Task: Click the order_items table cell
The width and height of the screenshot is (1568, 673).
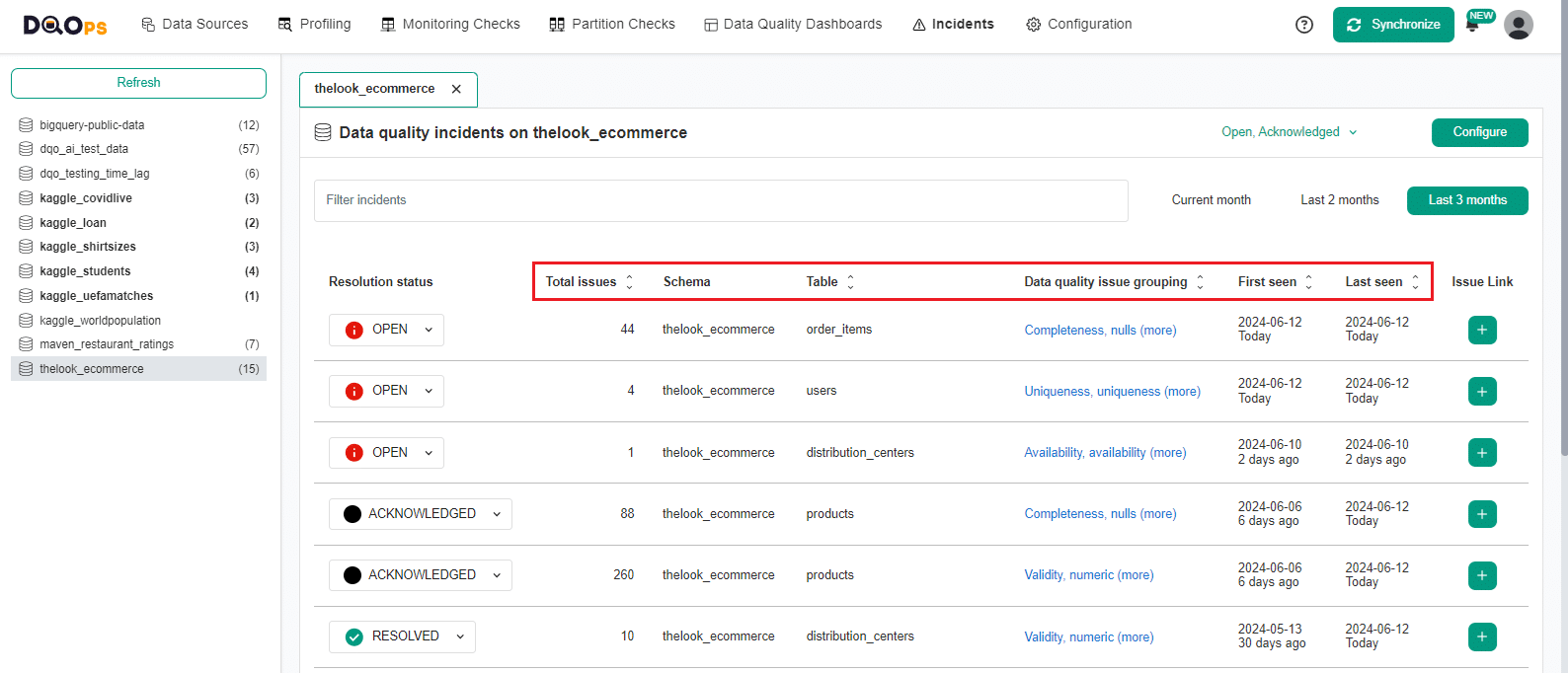Action: click(x=839, y=330)
